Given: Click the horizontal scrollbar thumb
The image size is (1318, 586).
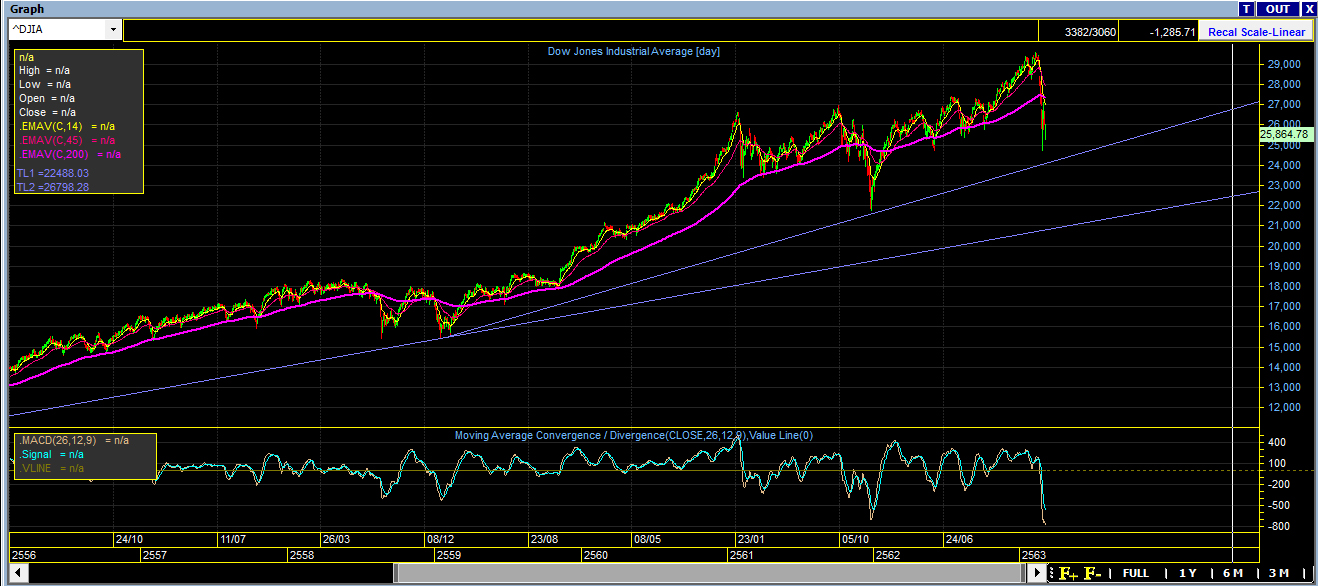Looking at the screenshot, I should coord(710,573).
